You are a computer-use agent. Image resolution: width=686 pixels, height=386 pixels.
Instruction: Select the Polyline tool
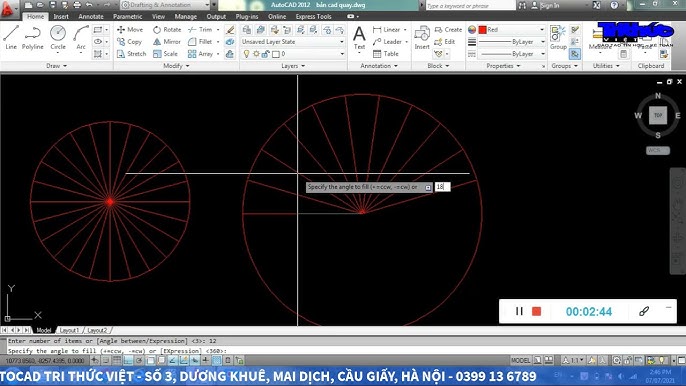click(32, 38)
